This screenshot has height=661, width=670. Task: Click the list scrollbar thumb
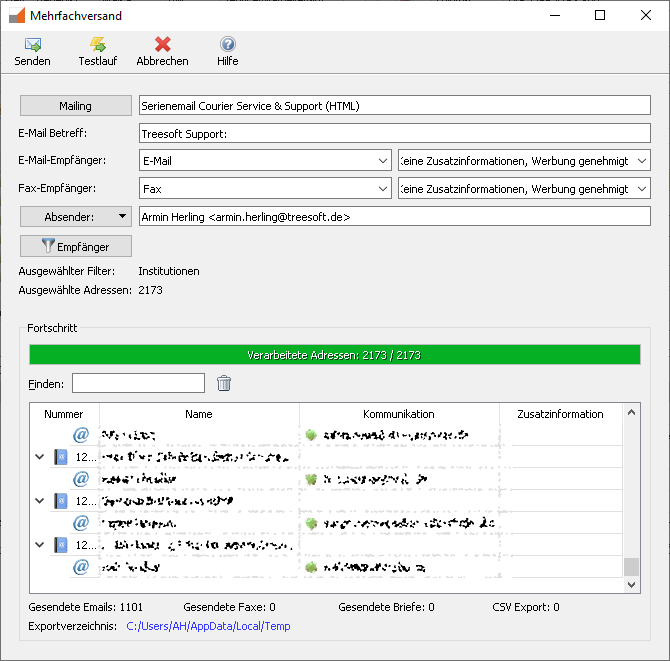(632, 567)
